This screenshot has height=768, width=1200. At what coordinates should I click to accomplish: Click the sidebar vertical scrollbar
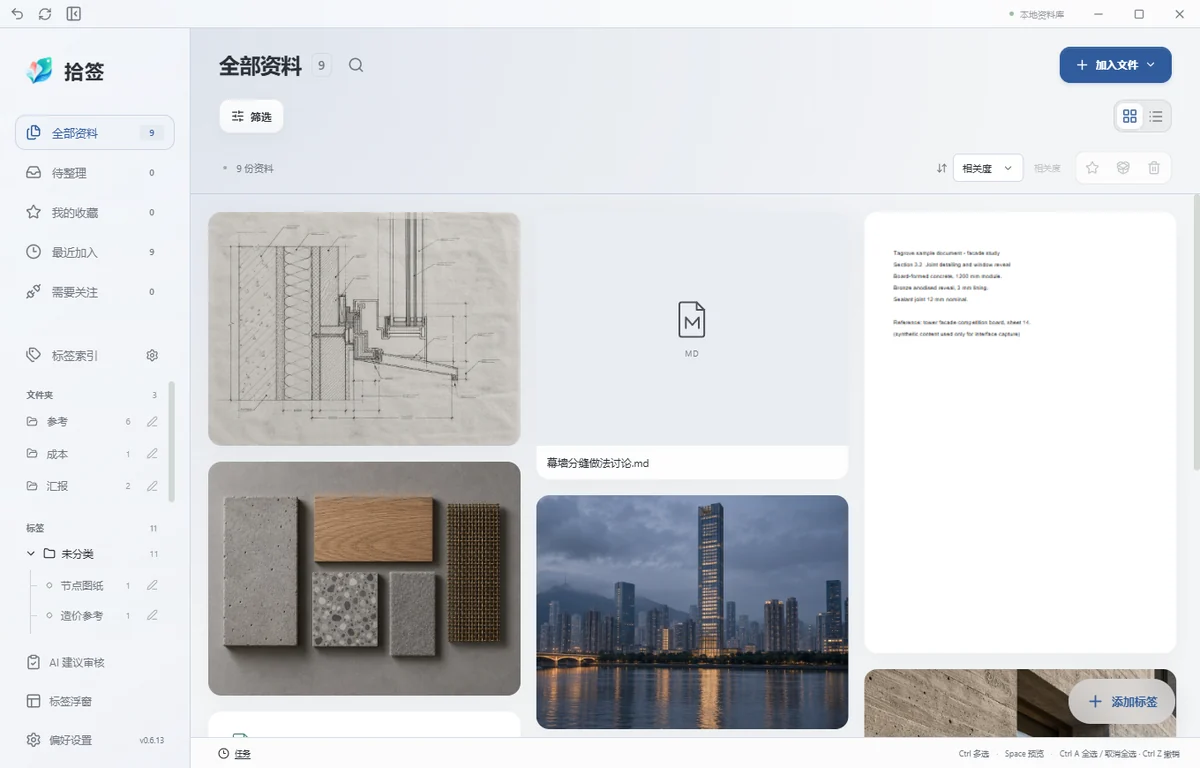[171, 440]
